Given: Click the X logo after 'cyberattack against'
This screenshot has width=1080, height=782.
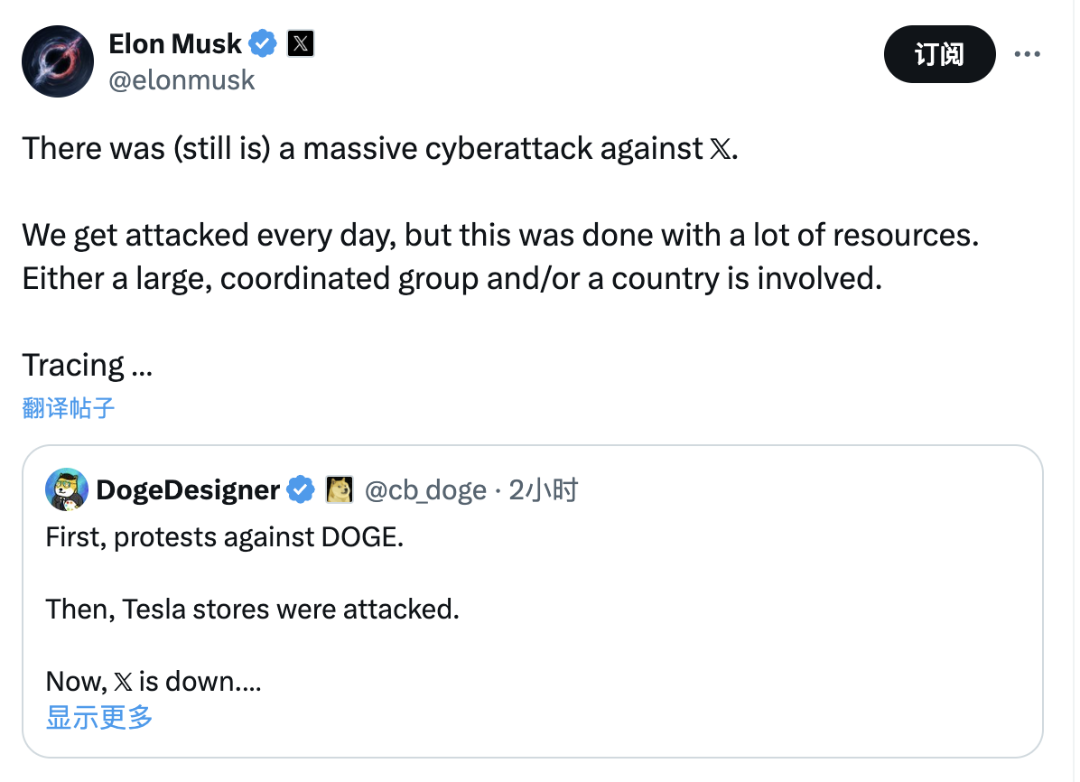Looking at the screenshot, I should click(719, 150).
